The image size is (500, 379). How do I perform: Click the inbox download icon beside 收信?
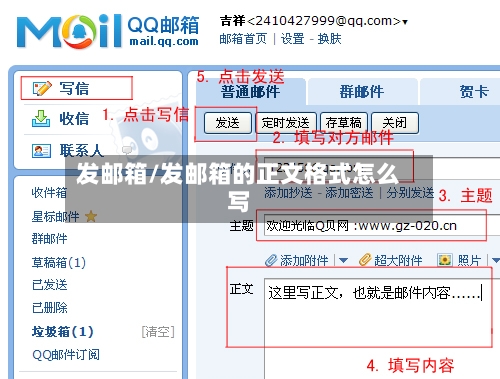41,119
